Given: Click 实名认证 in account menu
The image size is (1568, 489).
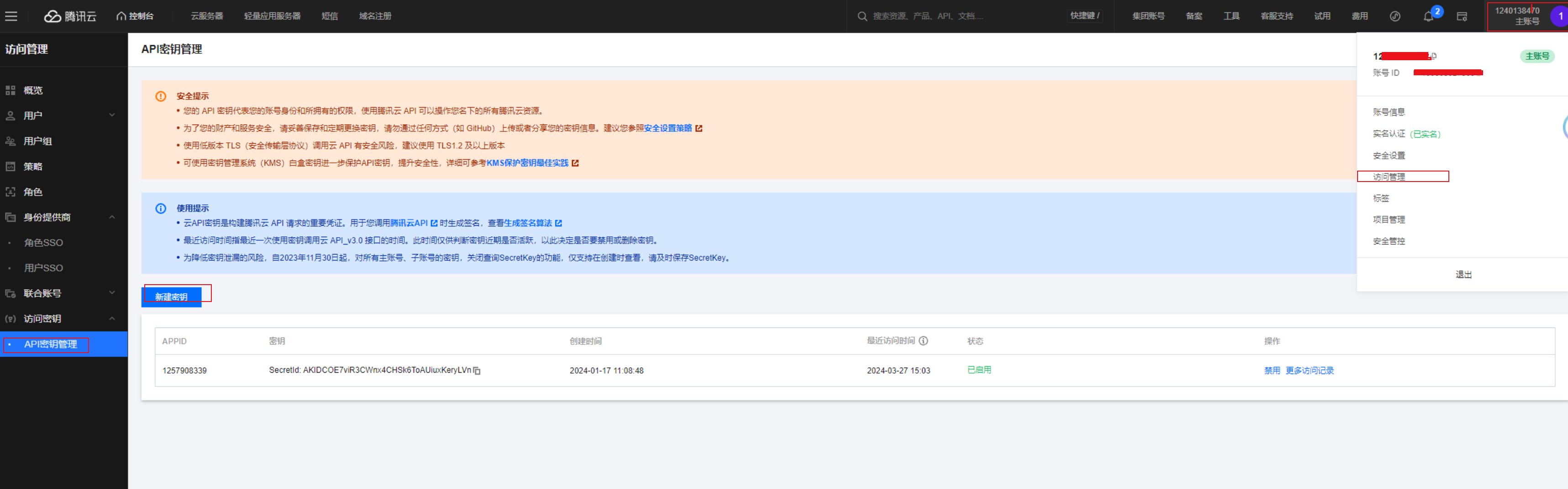Looking at the screenshot, I should pos(1389,134).
